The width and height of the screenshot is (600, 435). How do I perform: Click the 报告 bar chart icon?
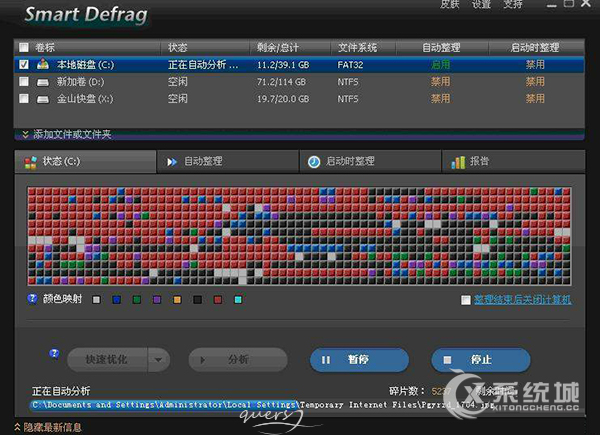coord(458,162)
